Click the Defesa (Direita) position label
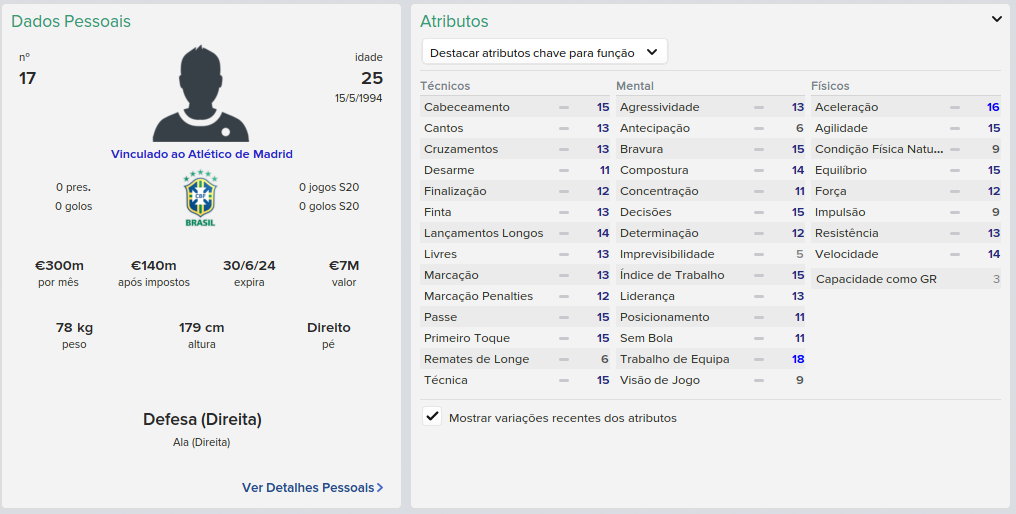 pos(202,419)
